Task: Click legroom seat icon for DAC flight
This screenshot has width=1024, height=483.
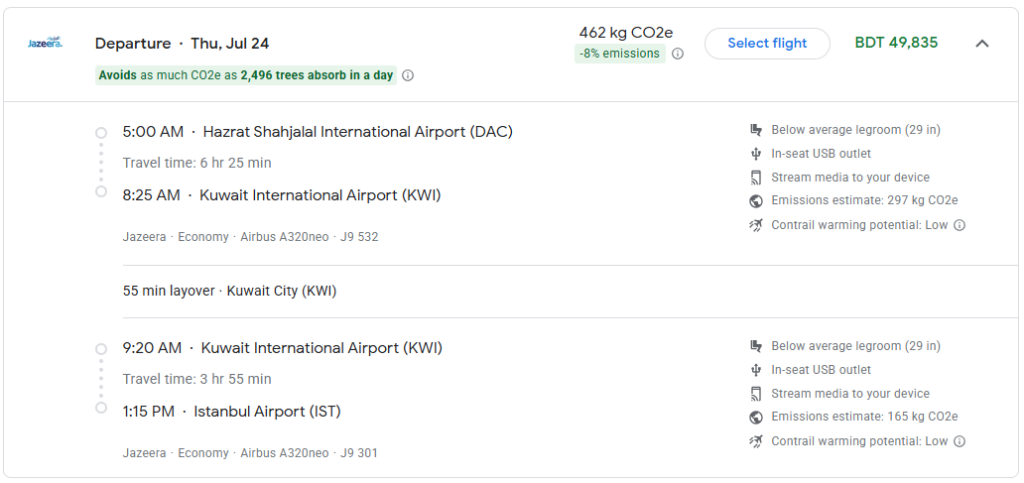Action: point(756,130)
